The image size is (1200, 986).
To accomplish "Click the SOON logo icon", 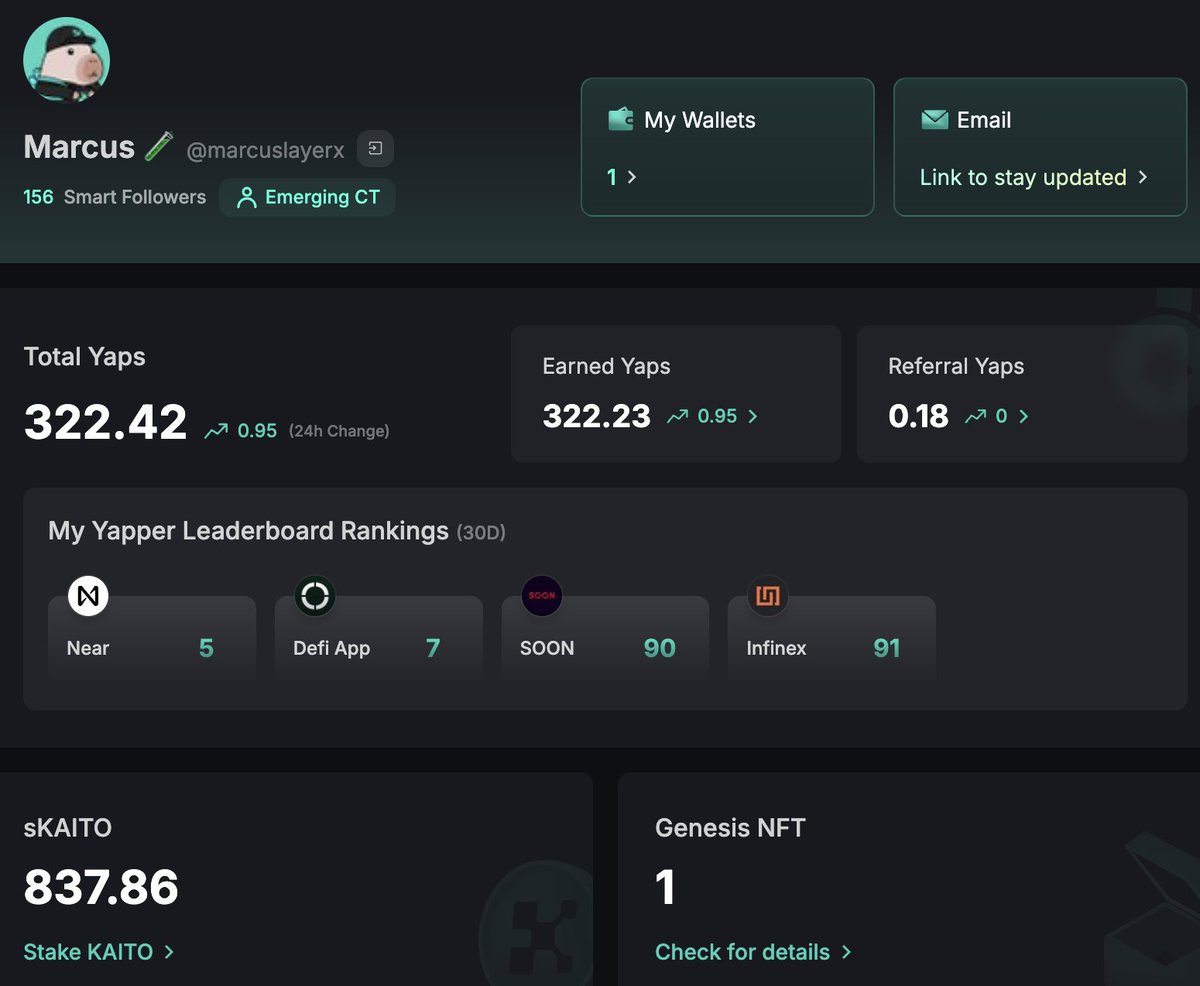I will click(541, 596).
